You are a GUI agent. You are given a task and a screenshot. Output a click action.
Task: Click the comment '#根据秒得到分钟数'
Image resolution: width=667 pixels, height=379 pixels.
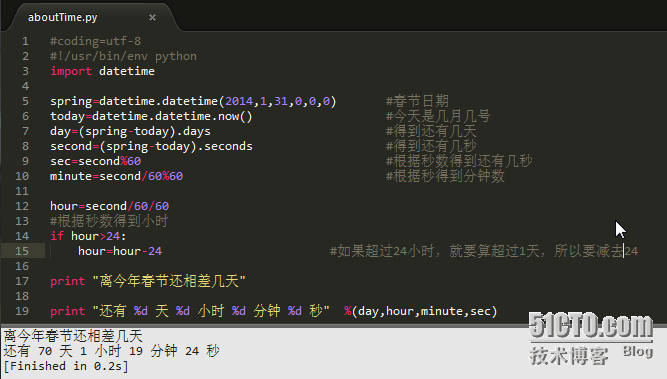445,176
